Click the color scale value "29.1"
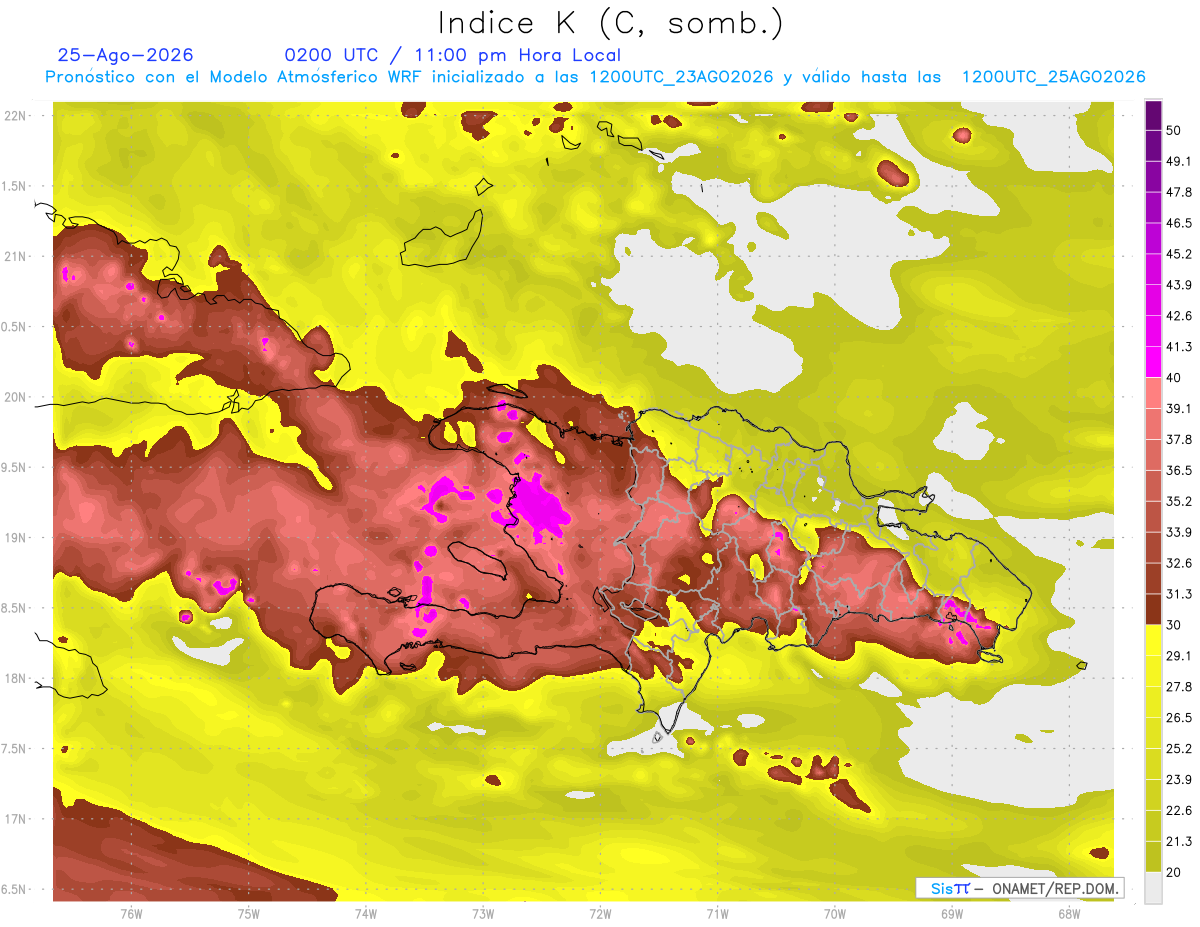 tap(1179, 655)
